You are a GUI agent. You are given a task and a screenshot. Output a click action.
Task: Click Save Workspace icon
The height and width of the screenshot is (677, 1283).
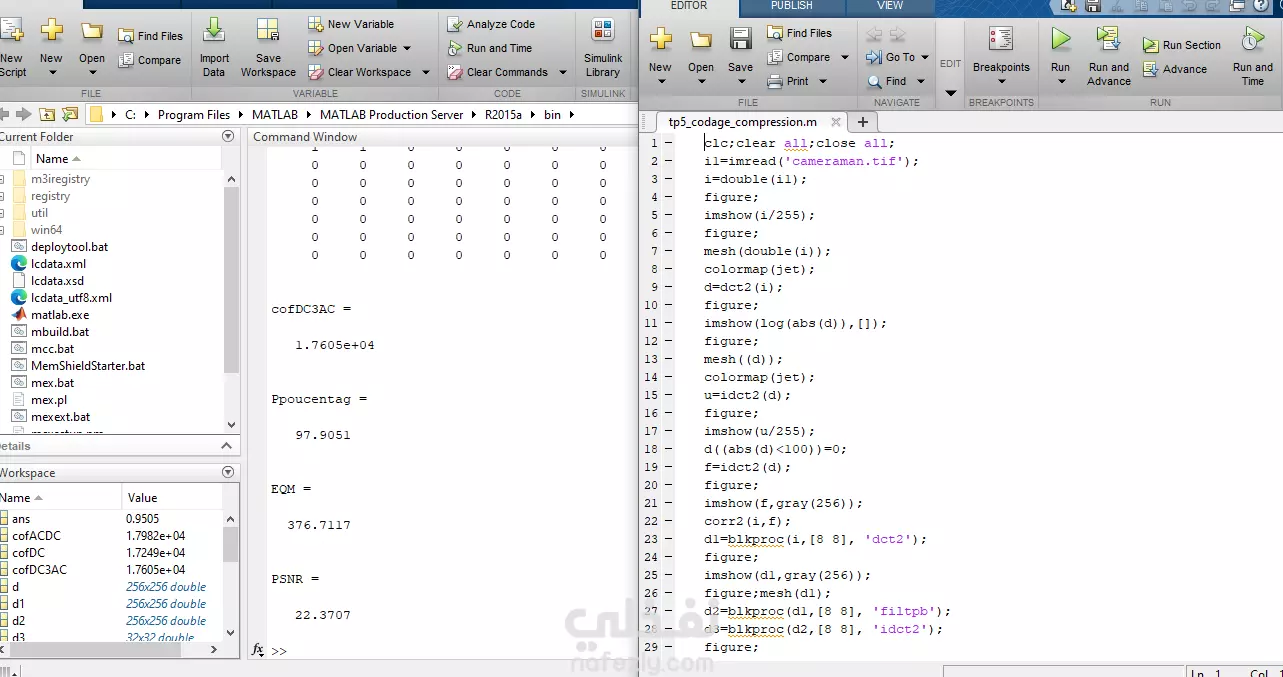tap(267, 30)
